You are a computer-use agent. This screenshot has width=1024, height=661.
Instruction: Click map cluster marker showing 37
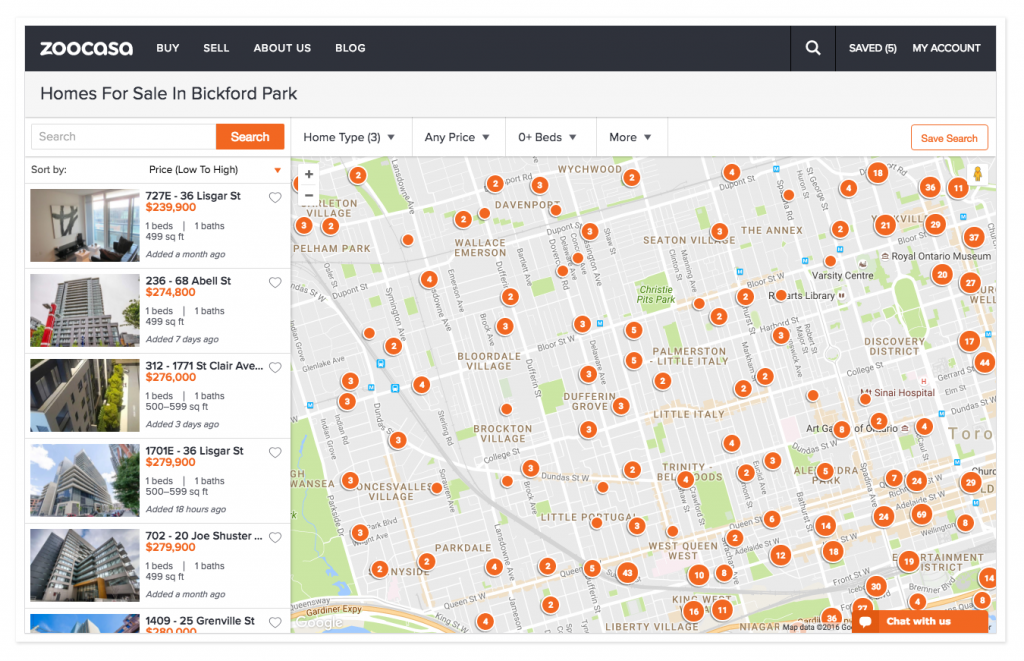point(974,237)
